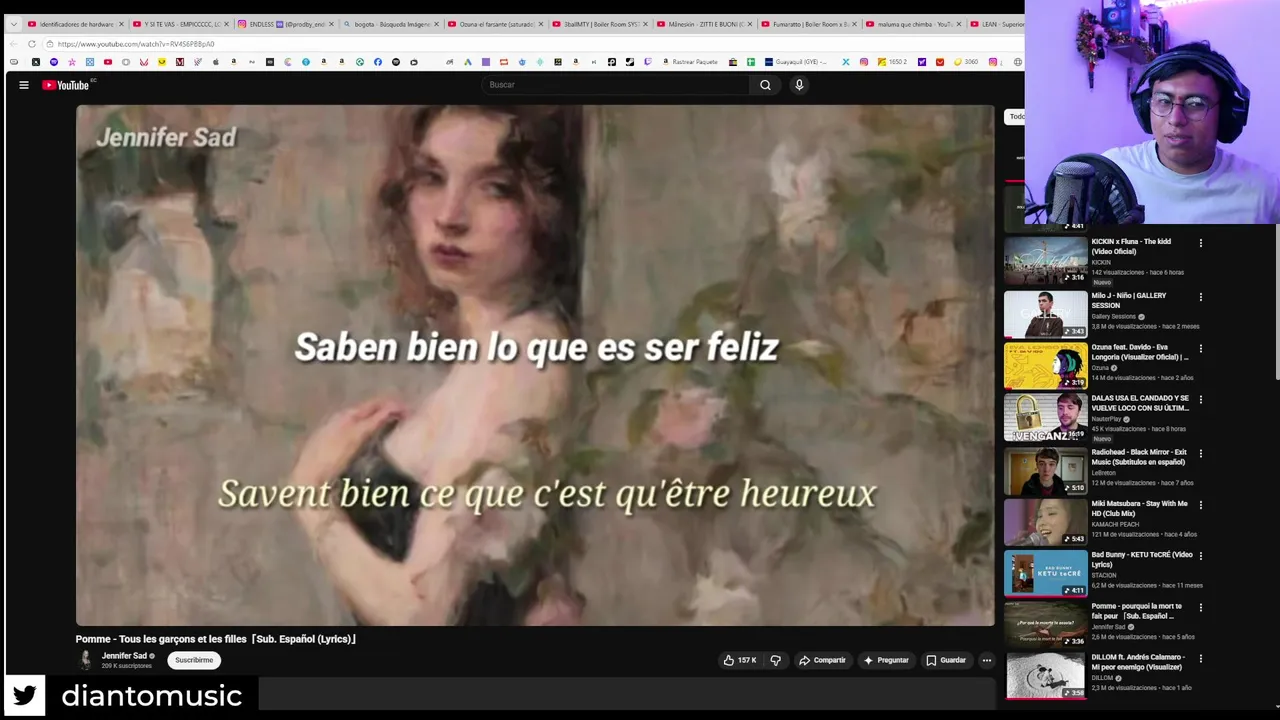1280x720 pixels.
Task: Open options menu for Radiohead video
Action: tap(1201, 454)
